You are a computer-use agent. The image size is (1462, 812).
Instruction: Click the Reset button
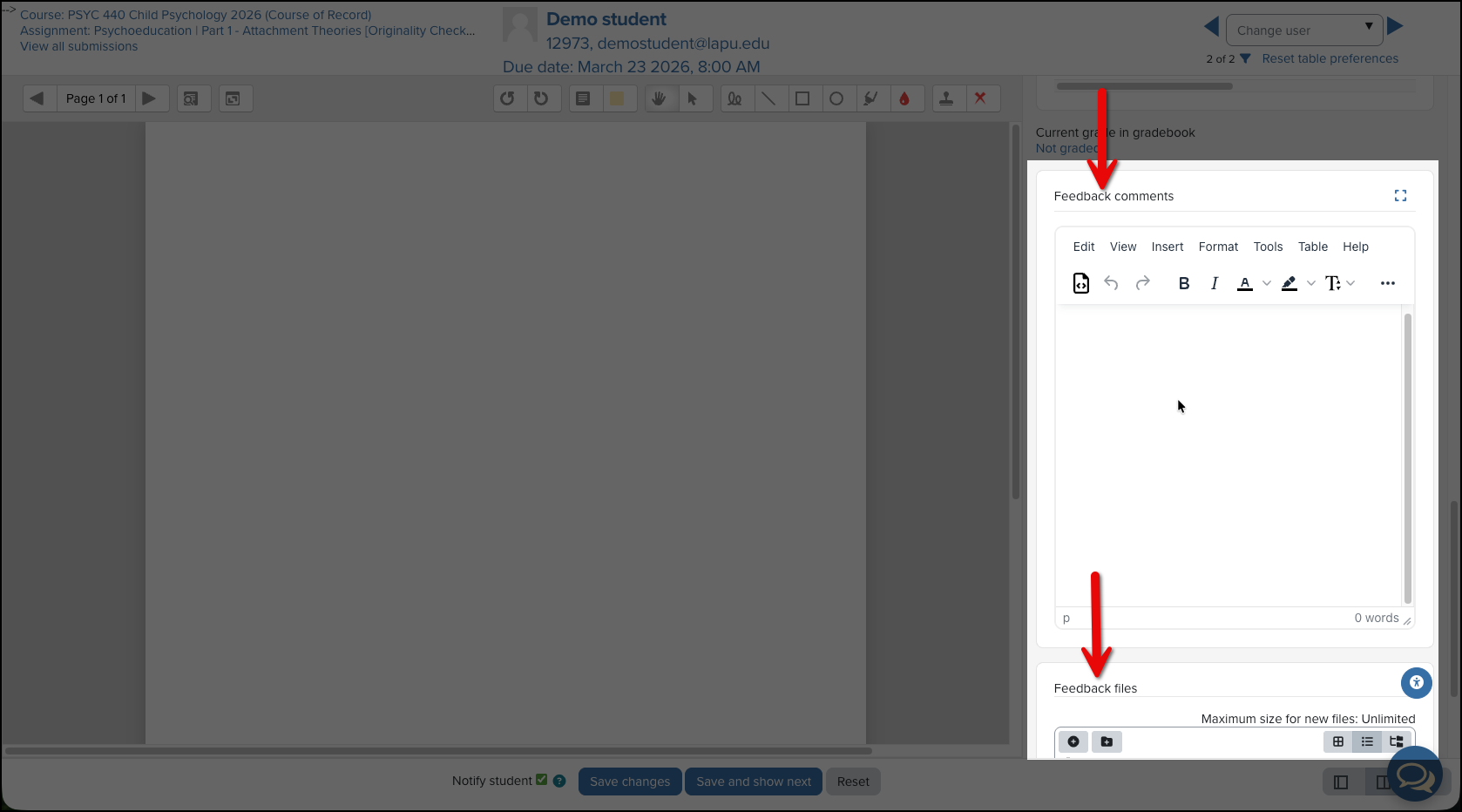click(x=853, y=782)
